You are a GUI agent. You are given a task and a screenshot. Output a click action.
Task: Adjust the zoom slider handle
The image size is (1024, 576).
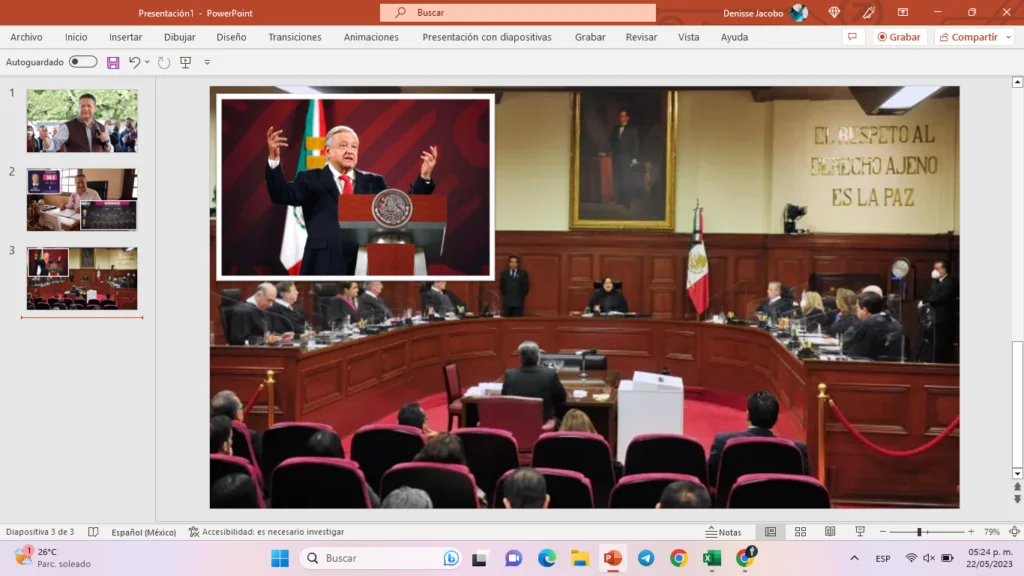pyautogui.click(x=919, y=532)
